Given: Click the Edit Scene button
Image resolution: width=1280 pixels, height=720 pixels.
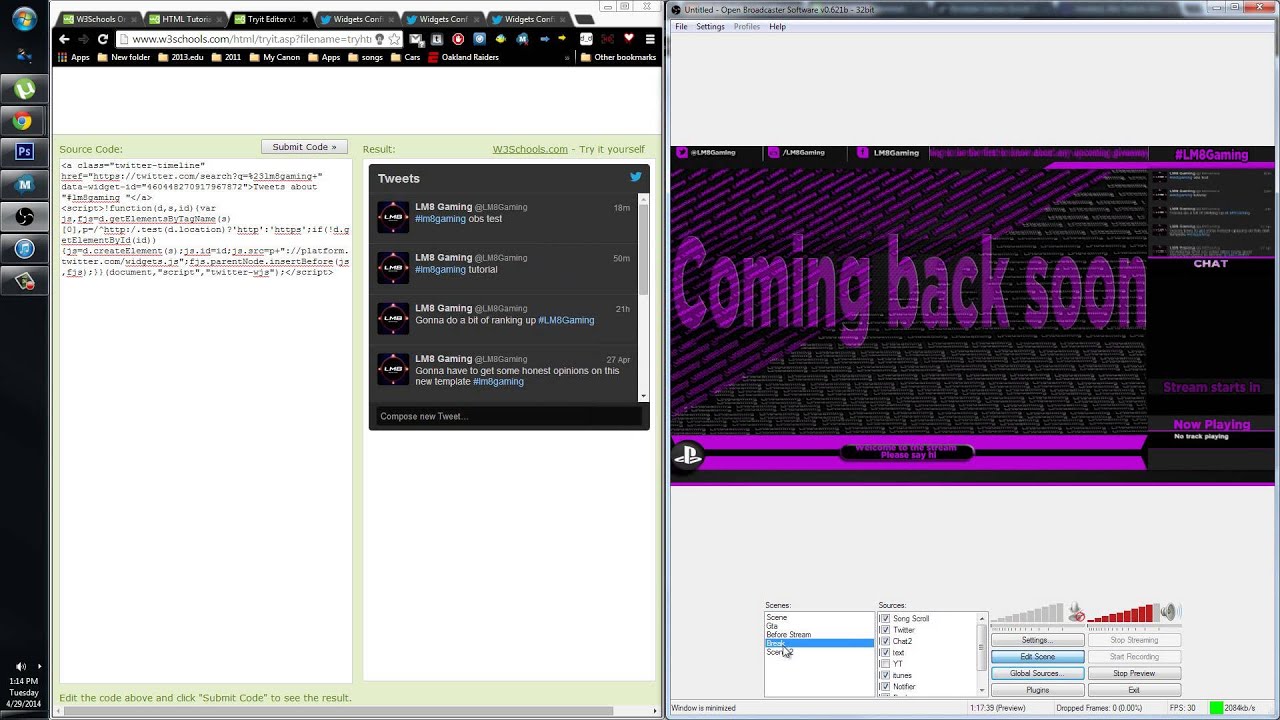Looking at the screenshot, I should [x=1037, y=657].
